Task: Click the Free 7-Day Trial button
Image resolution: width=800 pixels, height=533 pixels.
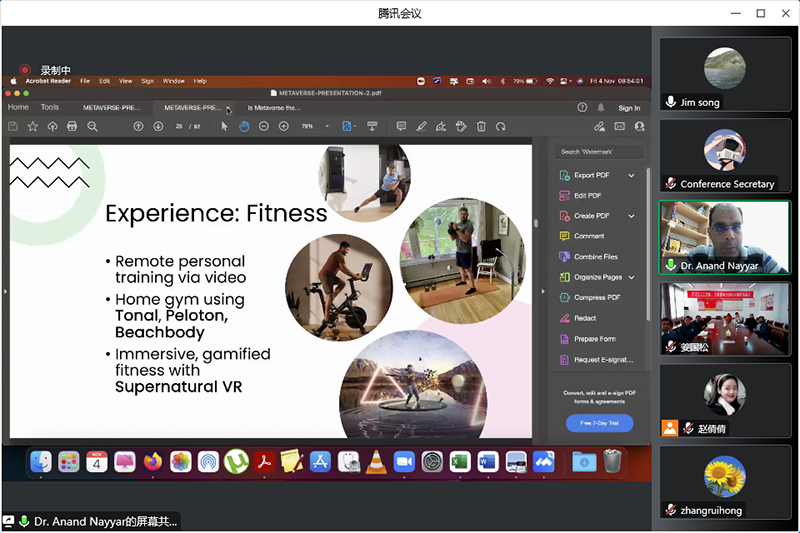Action: (599, 423)
